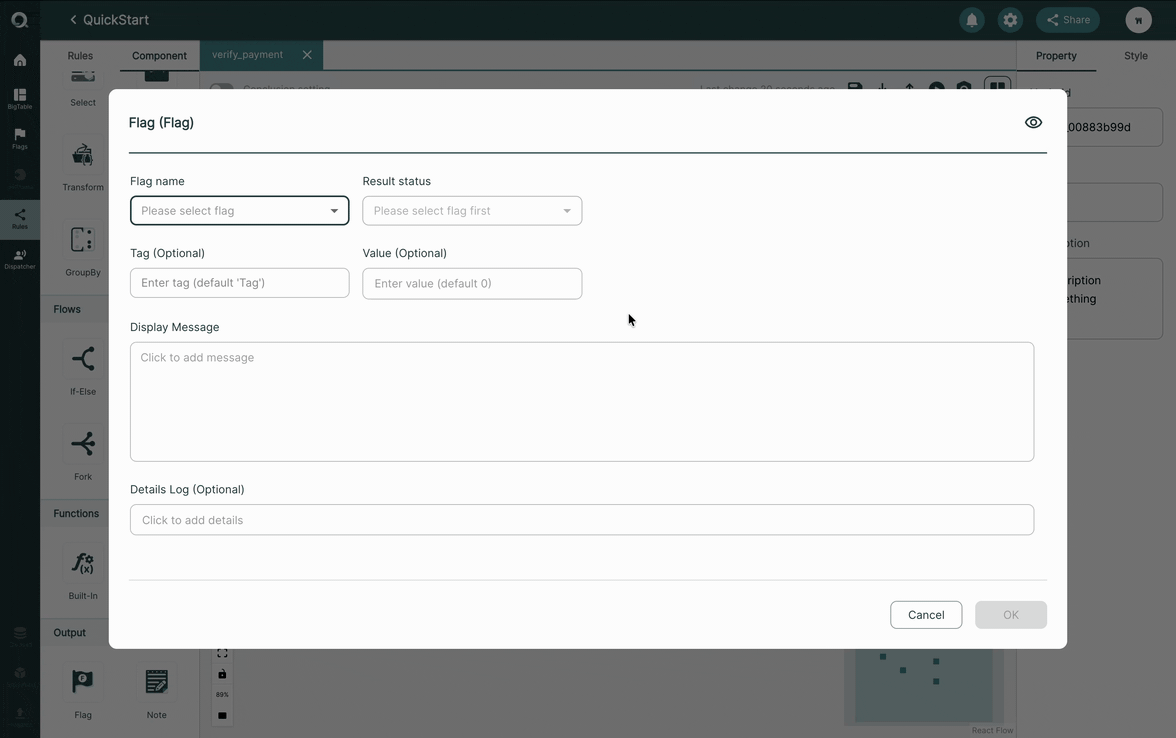
Task: Select the Fork flow component
Action: pos(82,452)
